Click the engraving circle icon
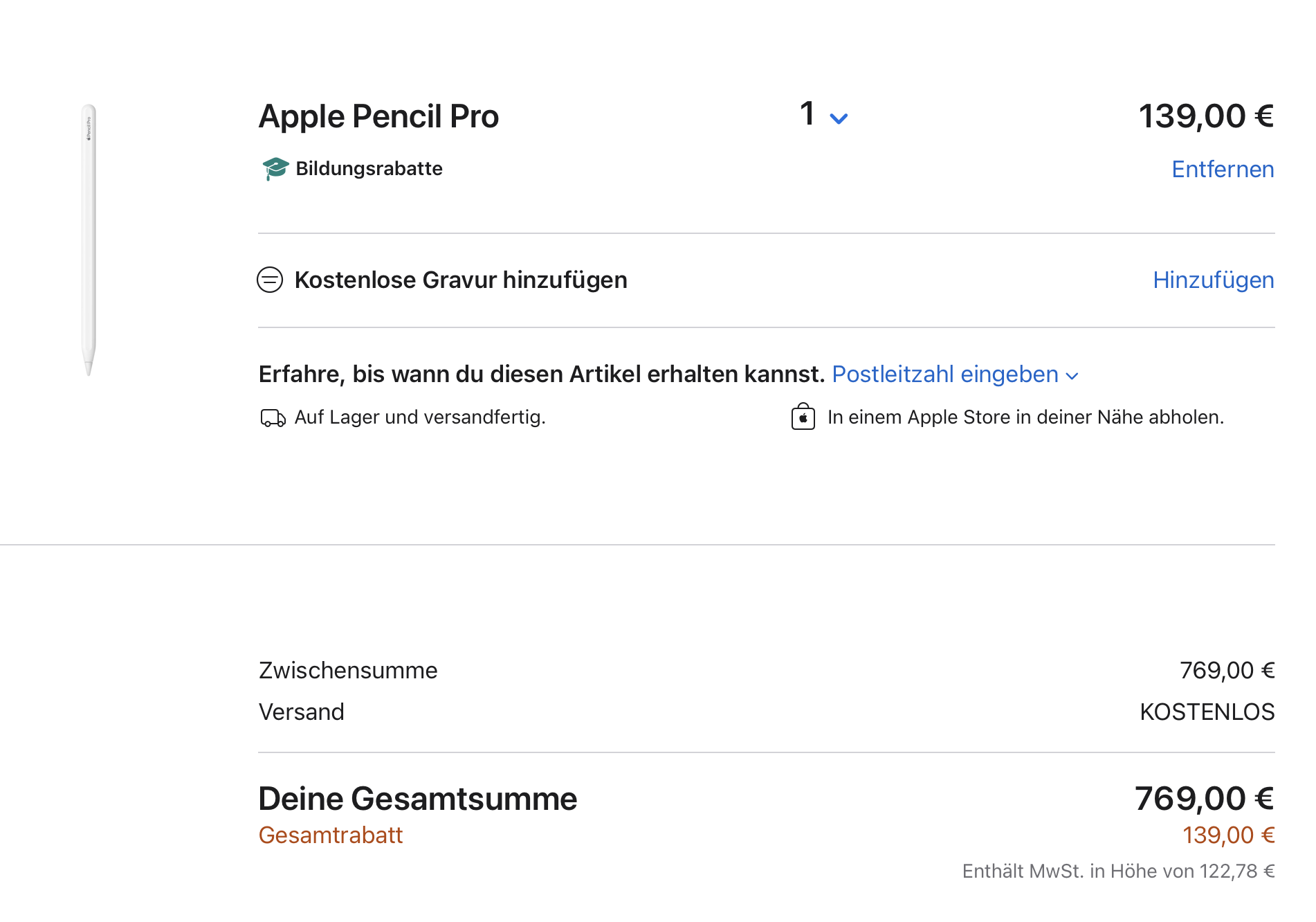1316x922 pixels. point(270,280)
